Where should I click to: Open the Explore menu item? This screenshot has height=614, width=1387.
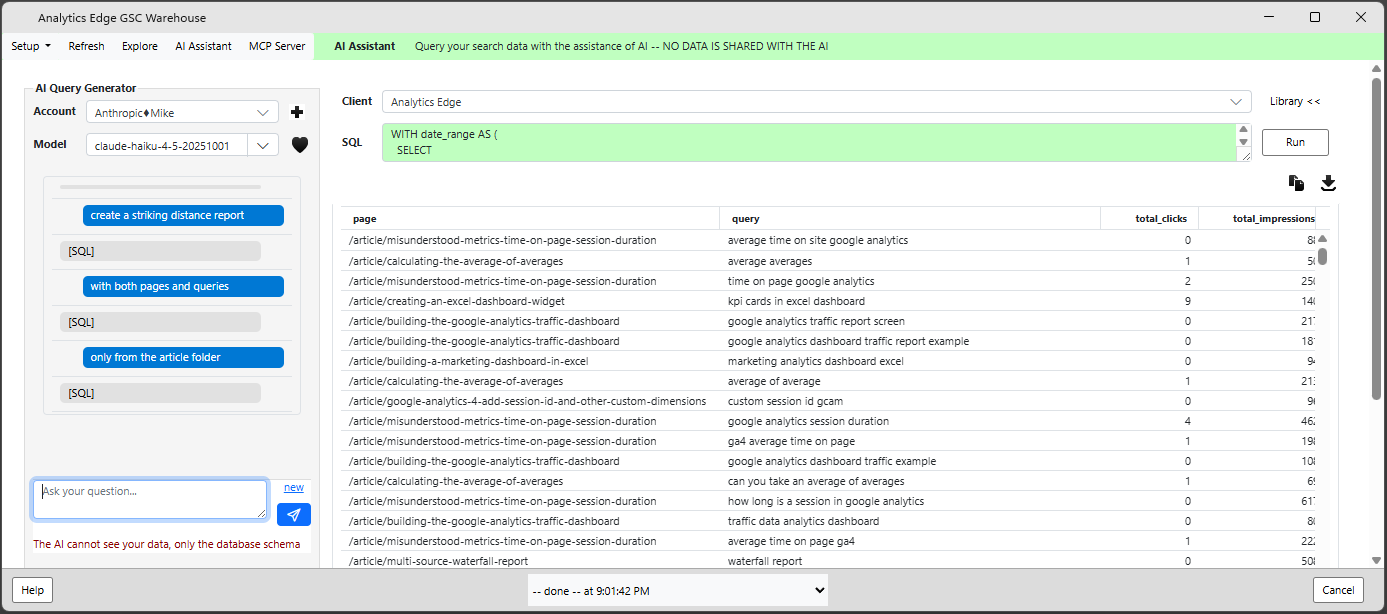click(x=140, y=46)
